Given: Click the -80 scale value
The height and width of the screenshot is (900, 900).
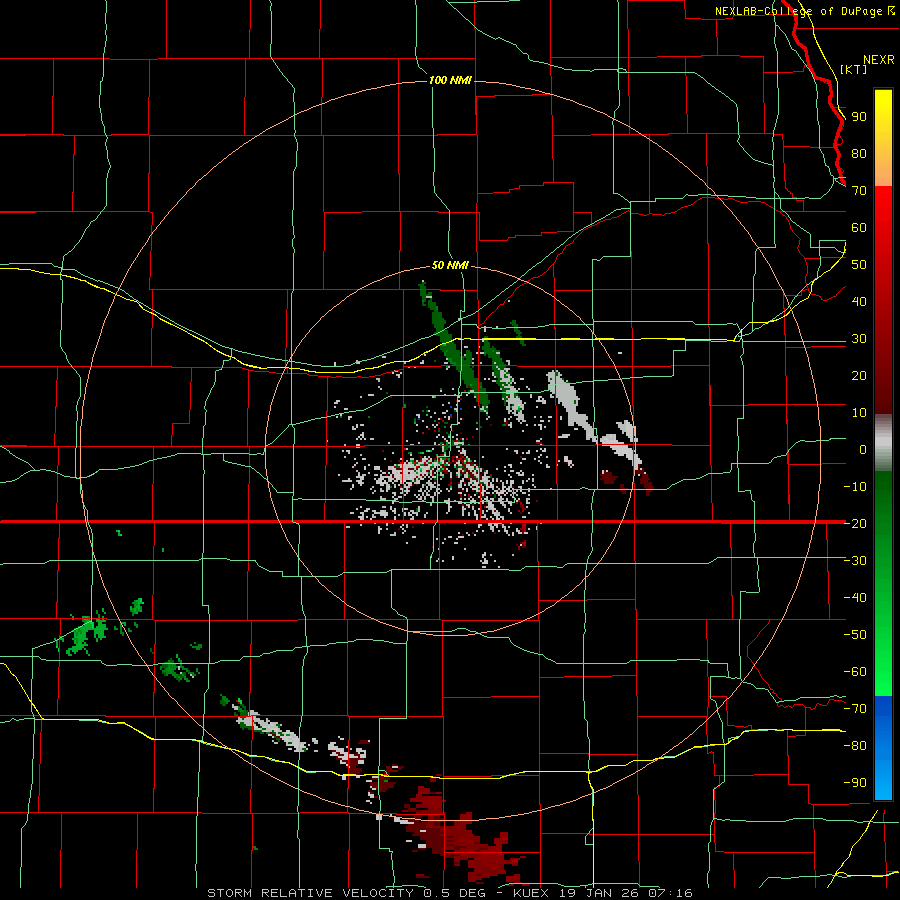Looking at the screenshot, I should pos(855,746).
